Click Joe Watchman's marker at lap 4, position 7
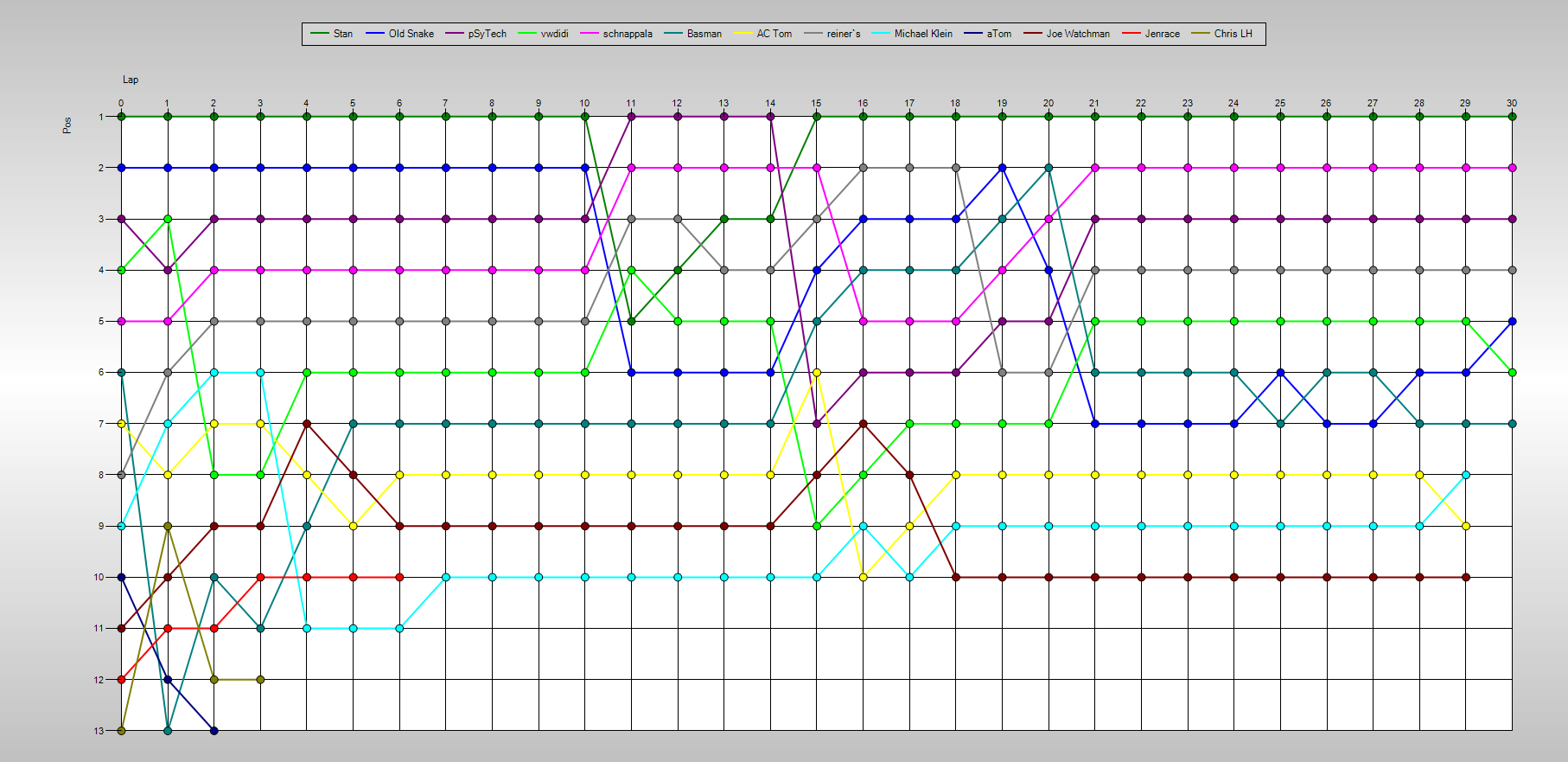This screenshot has height=762, width=1568. coord(306,424)
